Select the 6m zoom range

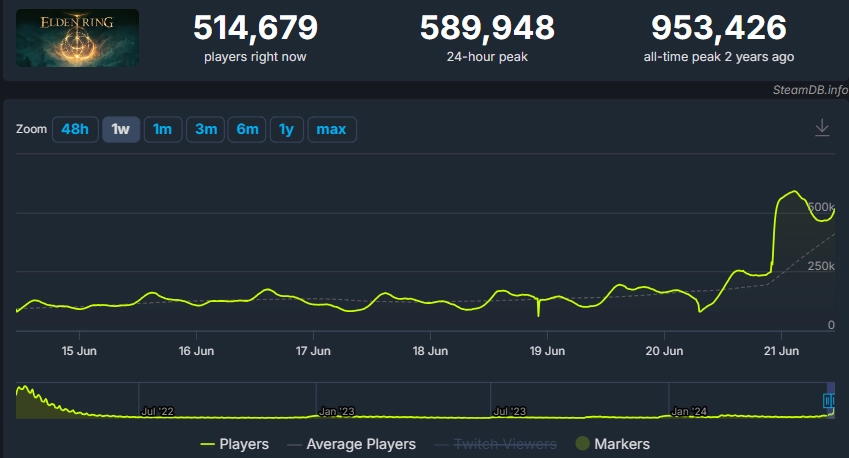coord(247,129)
